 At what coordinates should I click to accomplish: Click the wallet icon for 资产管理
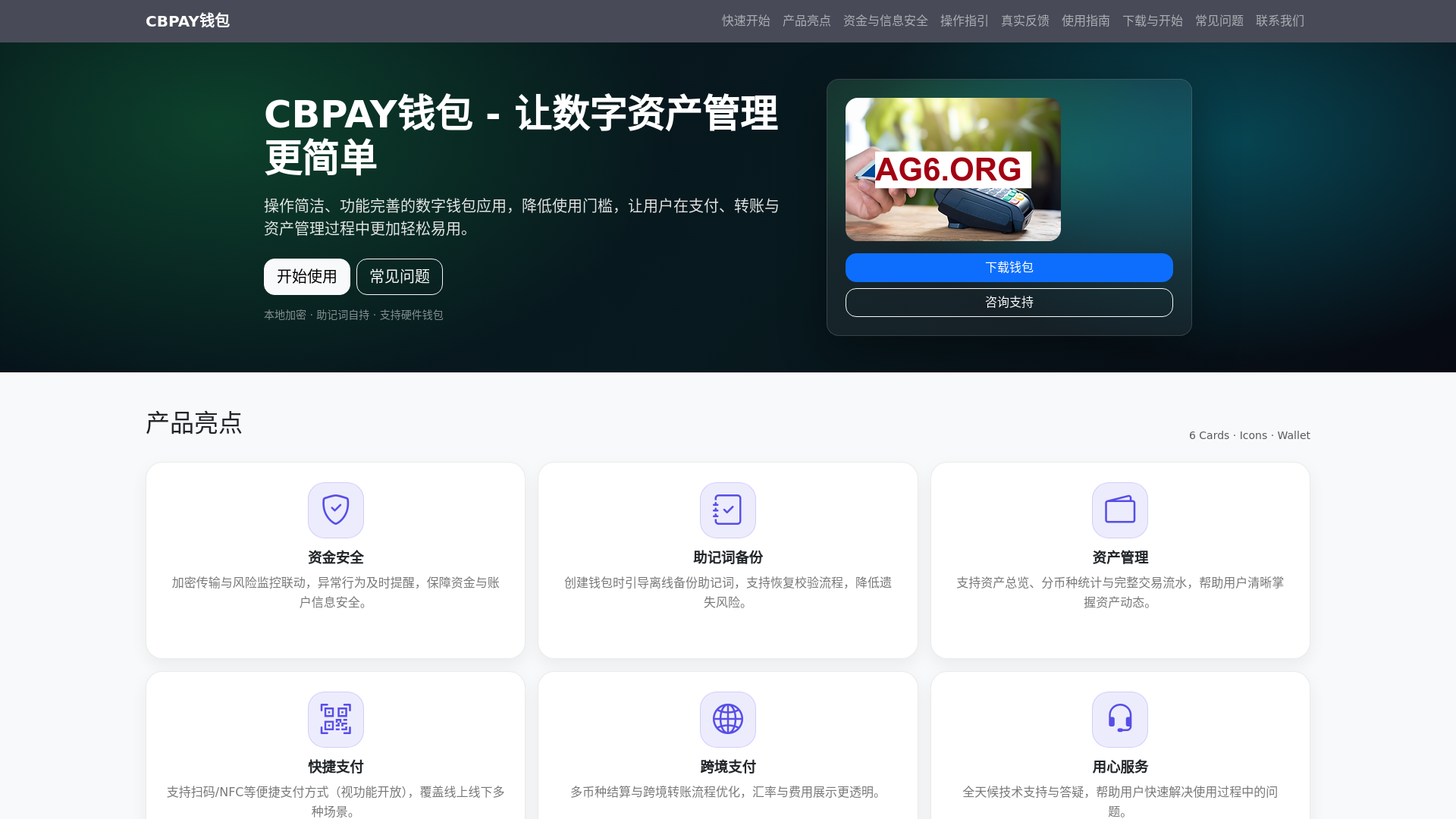coord(1120,510)
